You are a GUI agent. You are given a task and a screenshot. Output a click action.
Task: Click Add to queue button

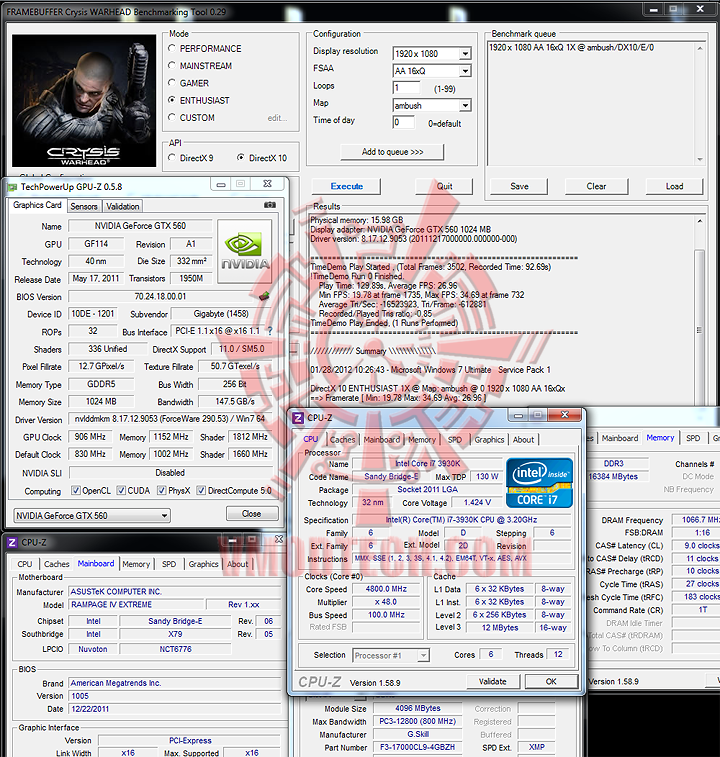392,152
